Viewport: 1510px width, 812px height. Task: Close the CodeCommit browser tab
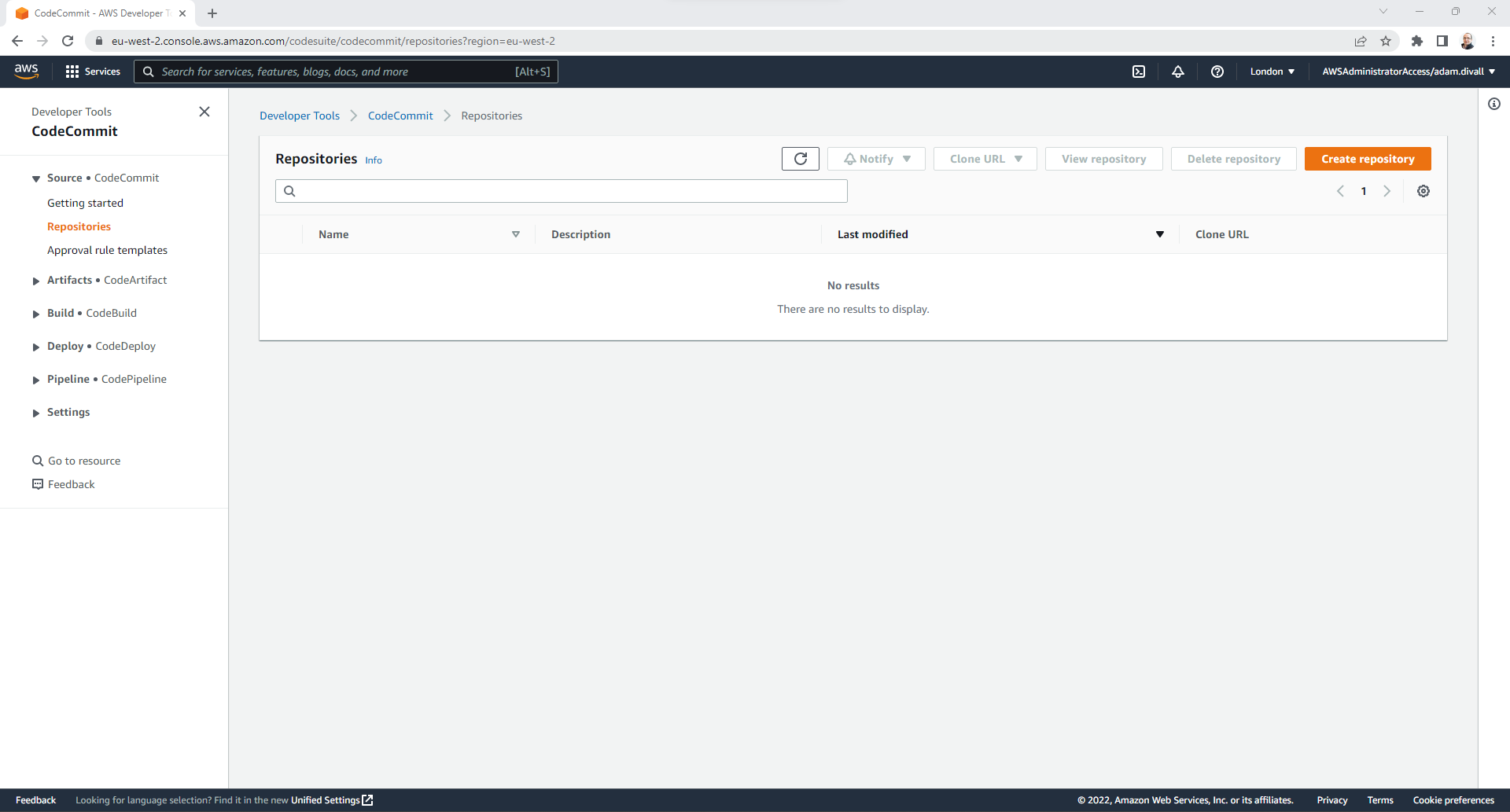pyautogui.click(x=182, y=13)
